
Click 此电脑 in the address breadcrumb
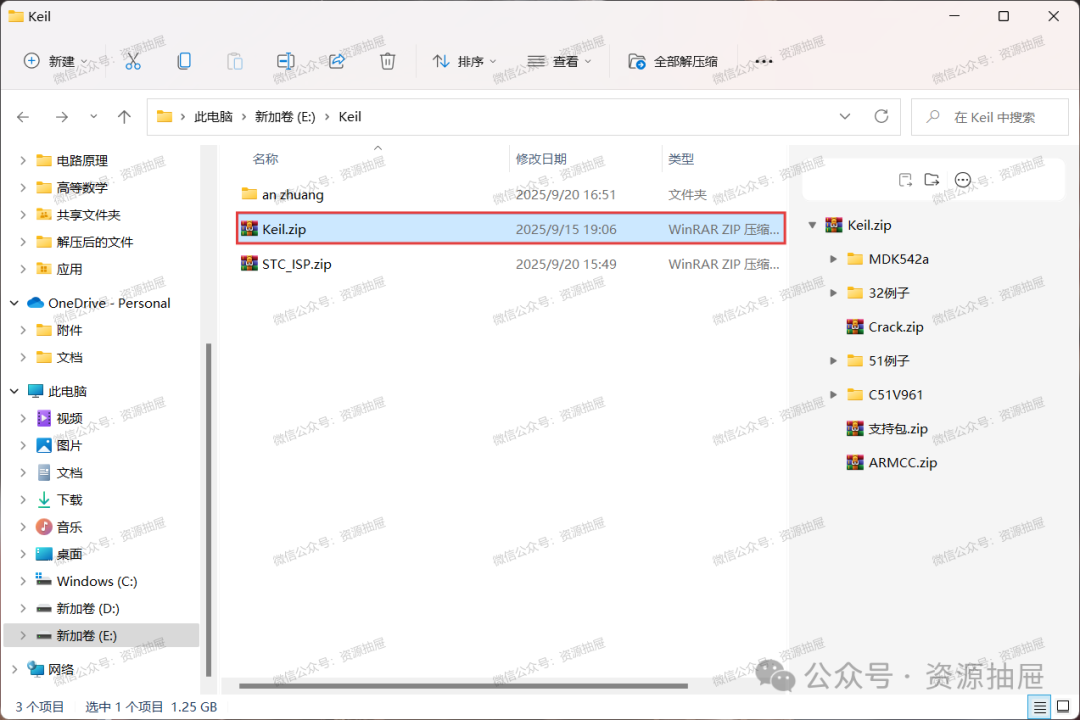point(213,117)
